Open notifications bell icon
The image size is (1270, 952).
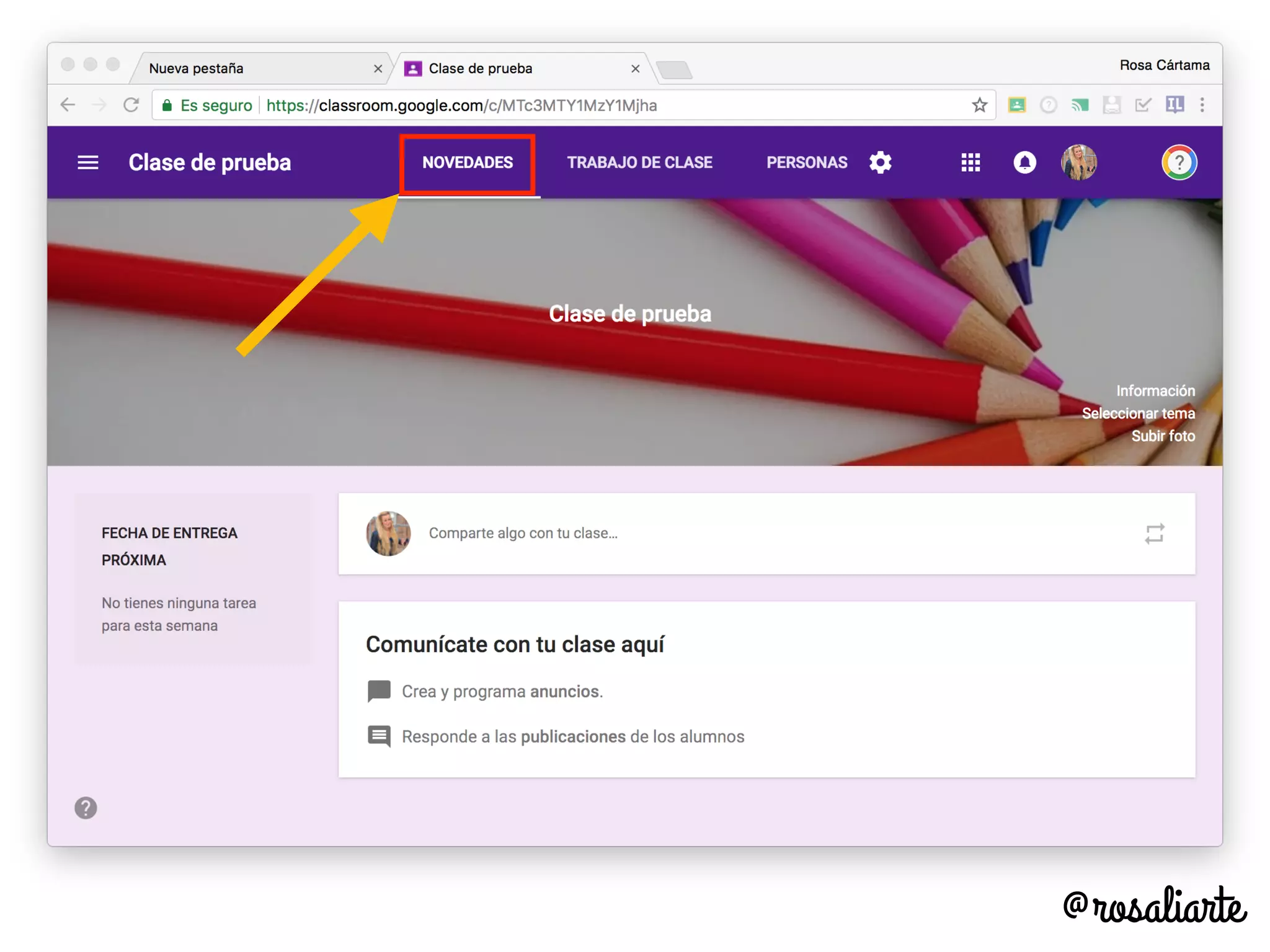1024,162
